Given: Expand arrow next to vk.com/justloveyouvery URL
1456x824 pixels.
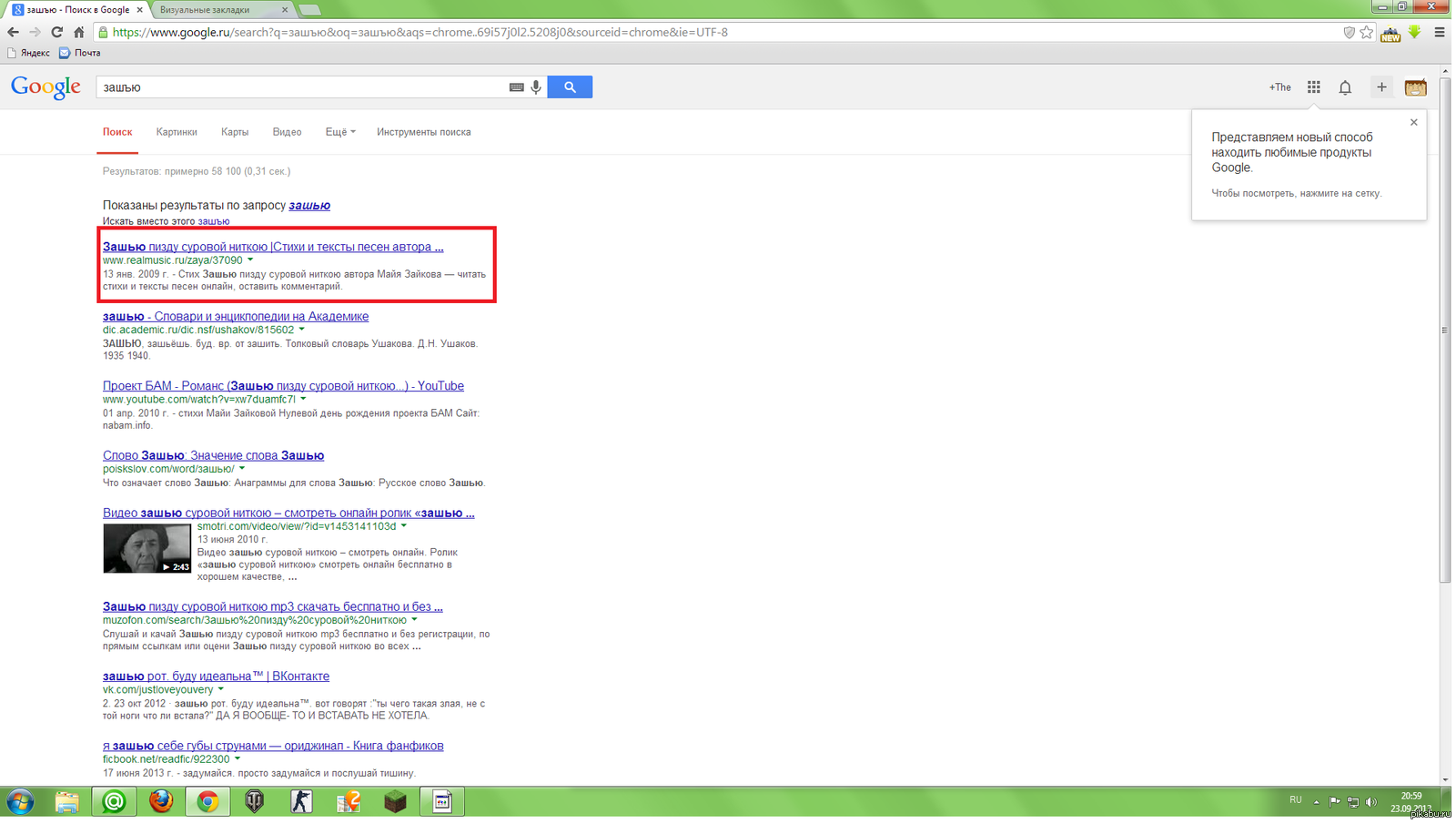Looking at the screenshot, I should click(x=221, y=689).
